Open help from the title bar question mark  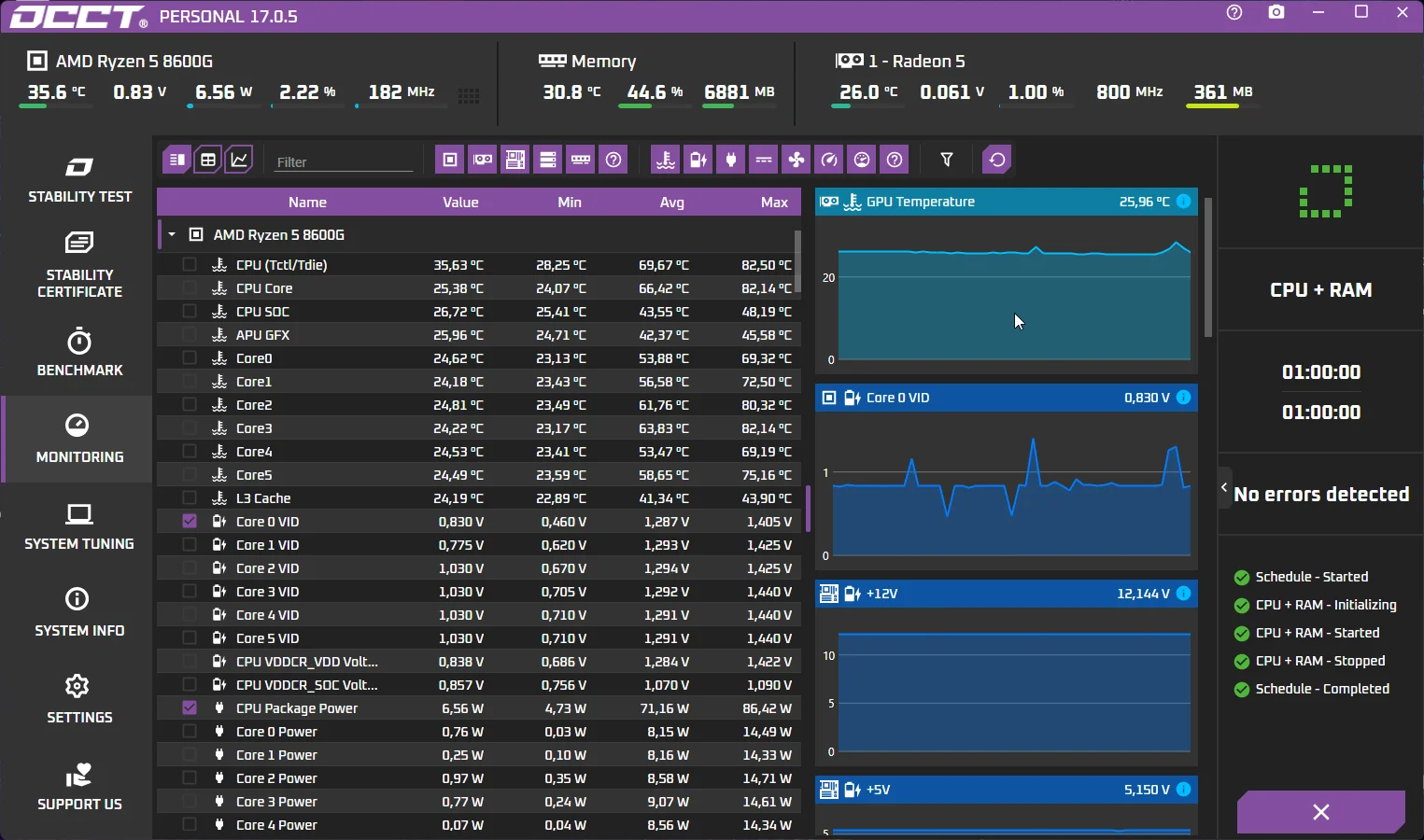pos(1234,13)
